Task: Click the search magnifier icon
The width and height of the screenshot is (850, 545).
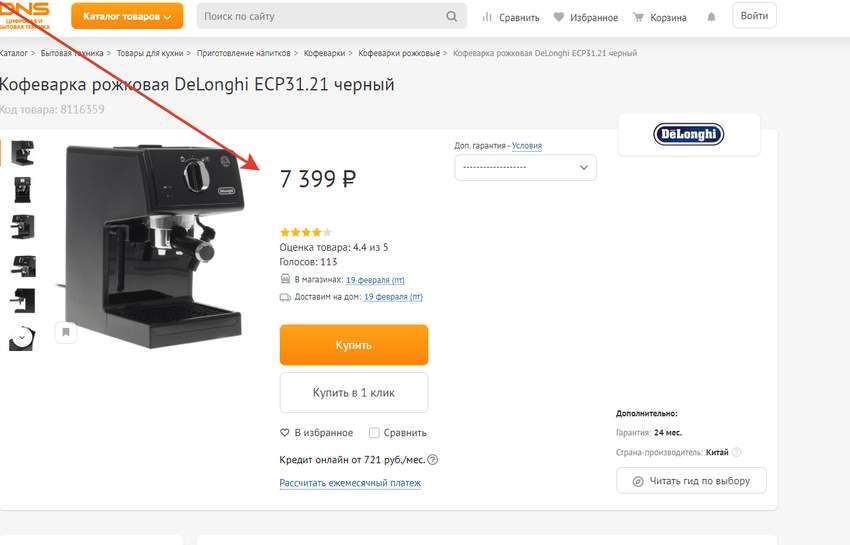Action: pos(452,17)
